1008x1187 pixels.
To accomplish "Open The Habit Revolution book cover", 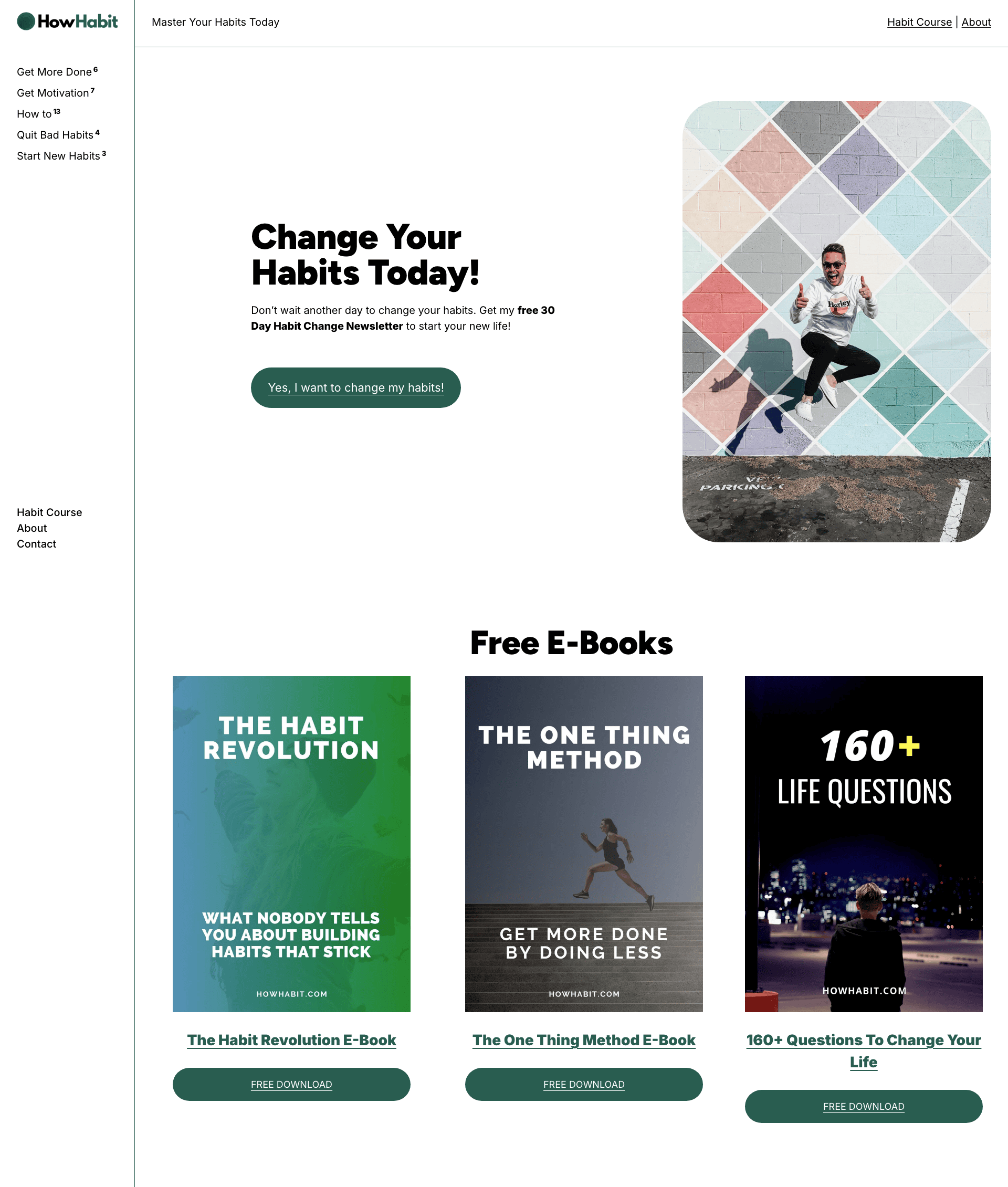I will coord(291,844).
